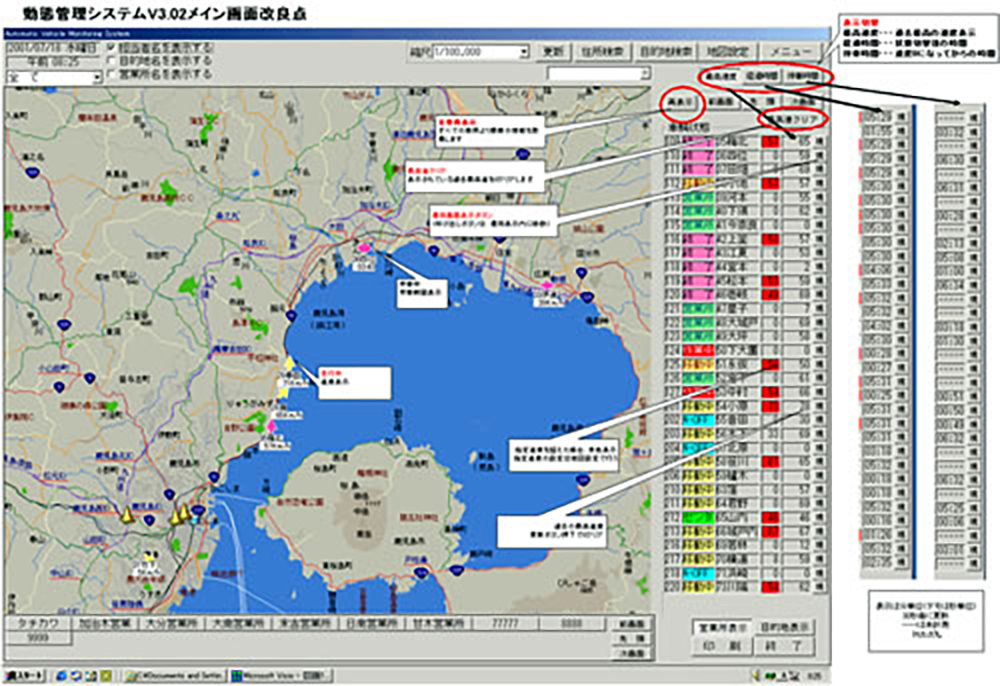Click red speed cell in row 112
Screen dimensions: 1000x686
771,184
